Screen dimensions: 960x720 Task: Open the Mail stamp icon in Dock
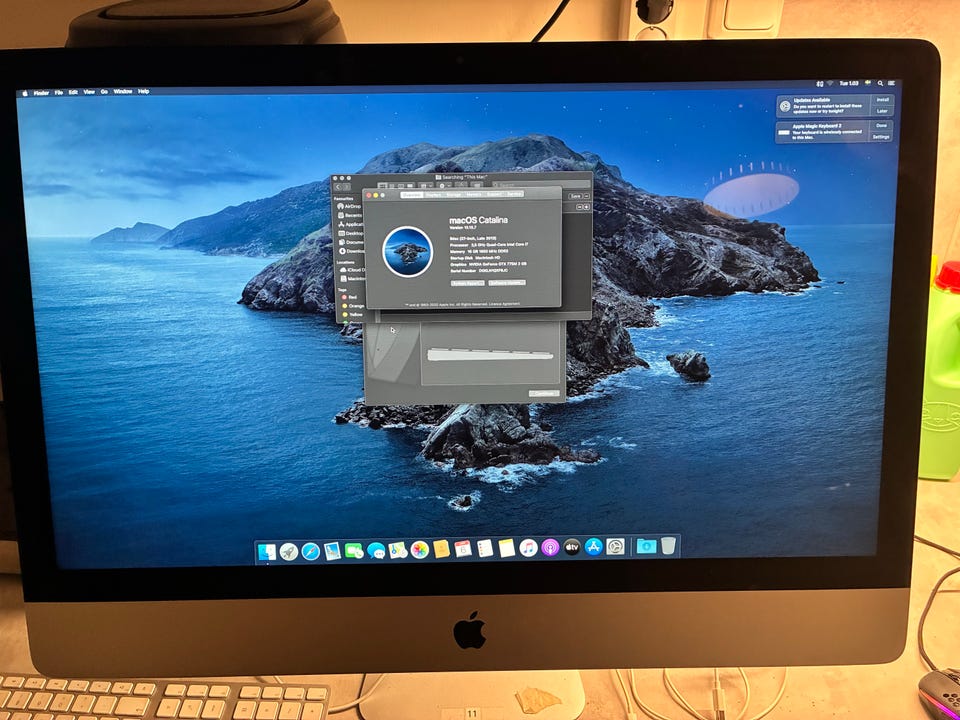332,550
